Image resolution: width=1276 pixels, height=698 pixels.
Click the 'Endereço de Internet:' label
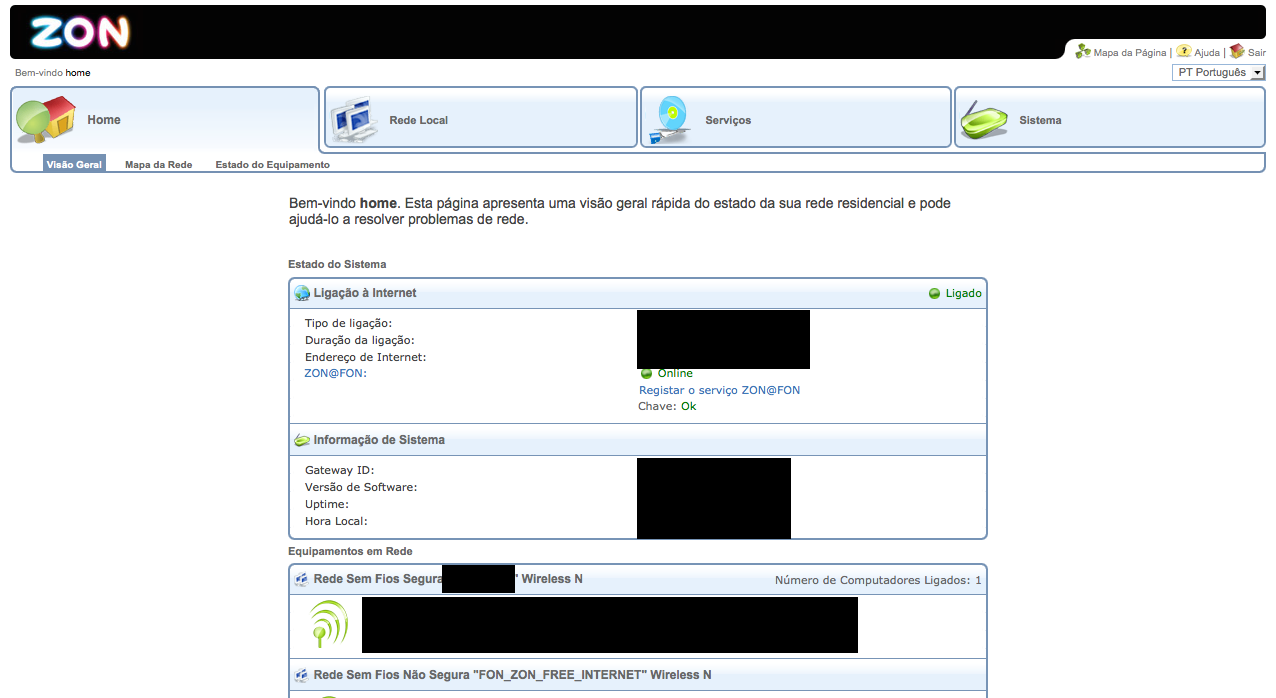pos(365,357)
